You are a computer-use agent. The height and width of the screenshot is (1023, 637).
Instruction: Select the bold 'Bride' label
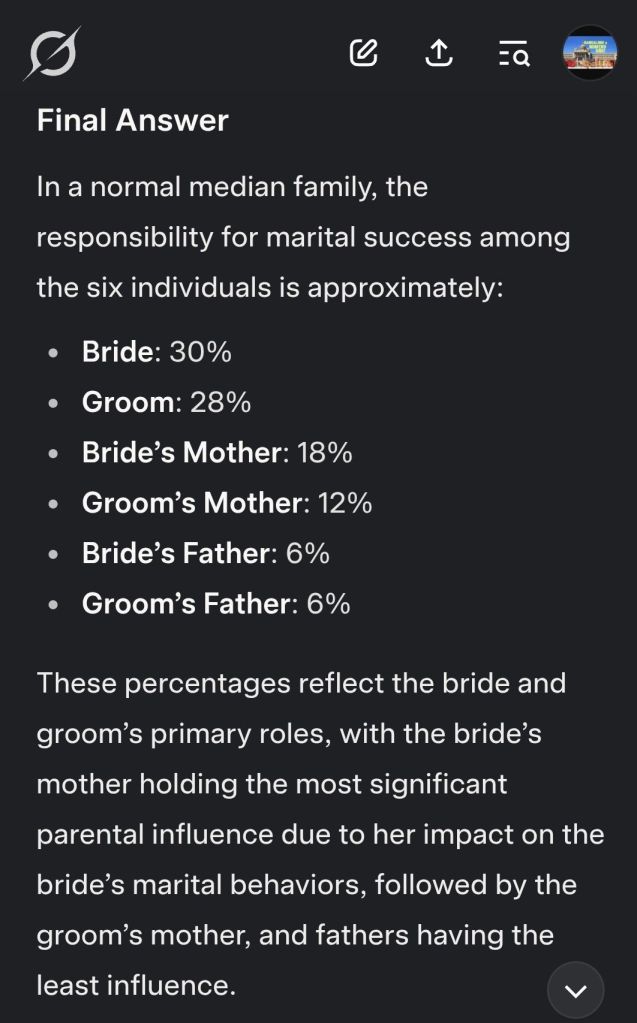[117, 352]
